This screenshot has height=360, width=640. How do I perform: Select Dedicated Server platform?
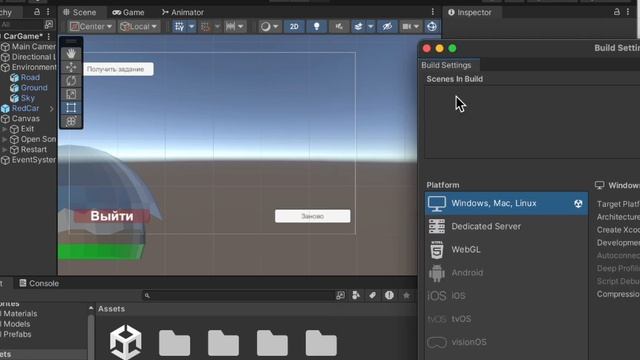tap(506, 226)
